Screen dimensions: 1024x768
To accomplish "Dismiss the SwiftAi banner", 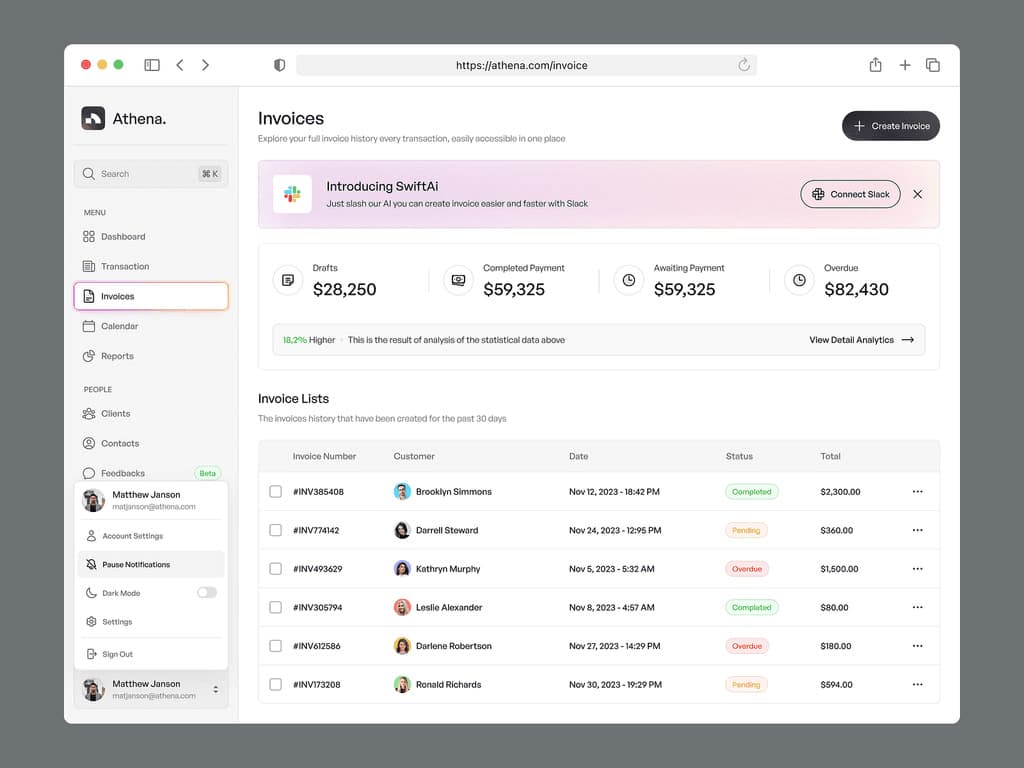I will pyautogui.click(x=918, y=194).
